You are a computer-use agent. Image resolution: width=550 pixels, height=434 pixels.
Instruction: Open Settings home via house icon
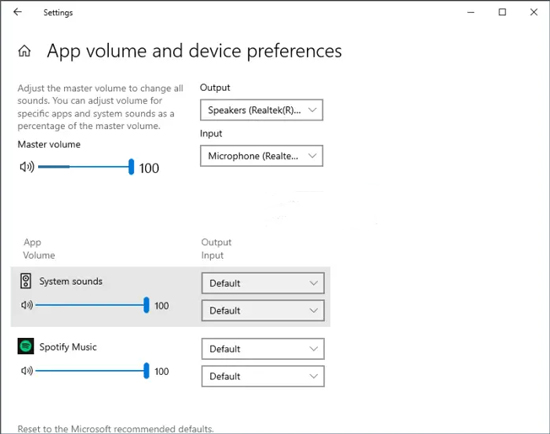pyautogui.click(x=24, y=51)
